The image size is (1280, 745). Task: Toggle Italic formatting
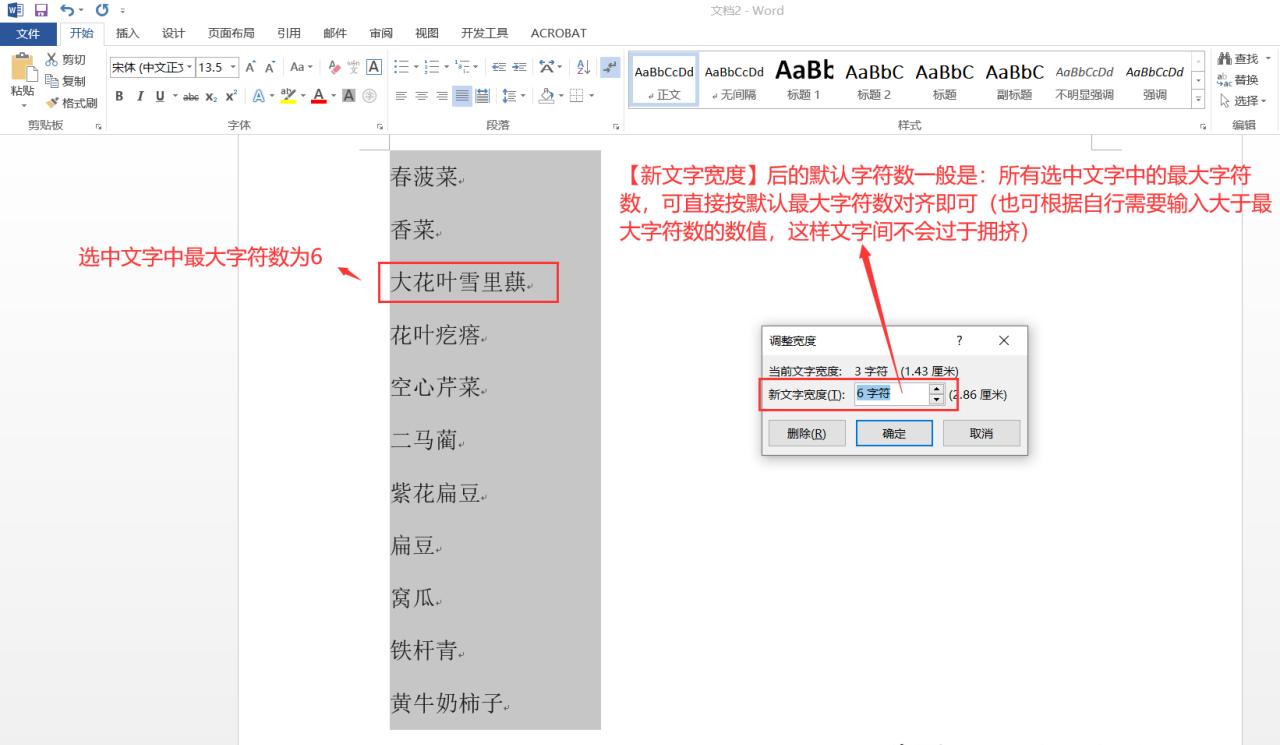[140, 96]
